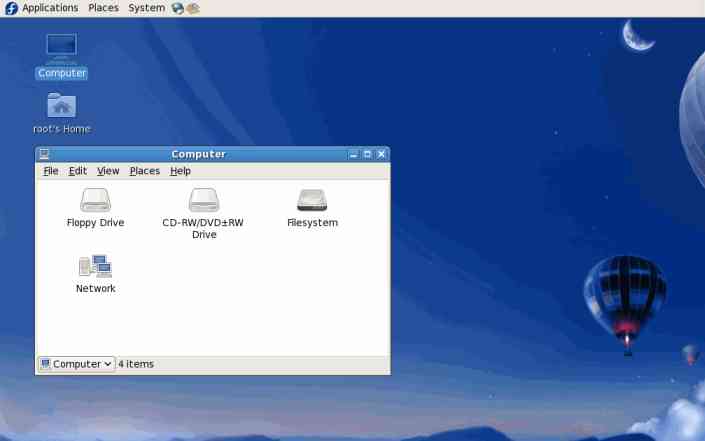Select the Computer desktop icon
The image size is (705, 441).
click(x=62, y=49)
